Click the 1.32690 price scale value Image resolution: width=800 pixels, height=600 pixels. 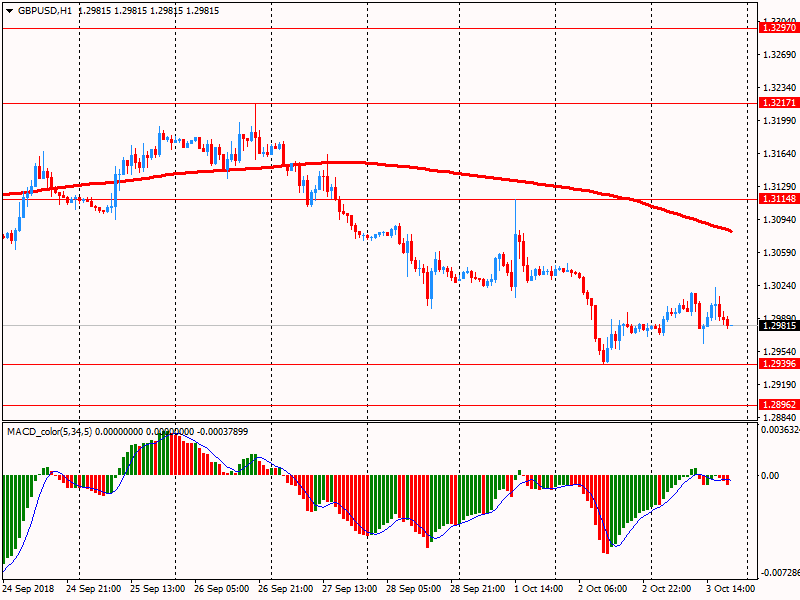(x=780, y=55)
